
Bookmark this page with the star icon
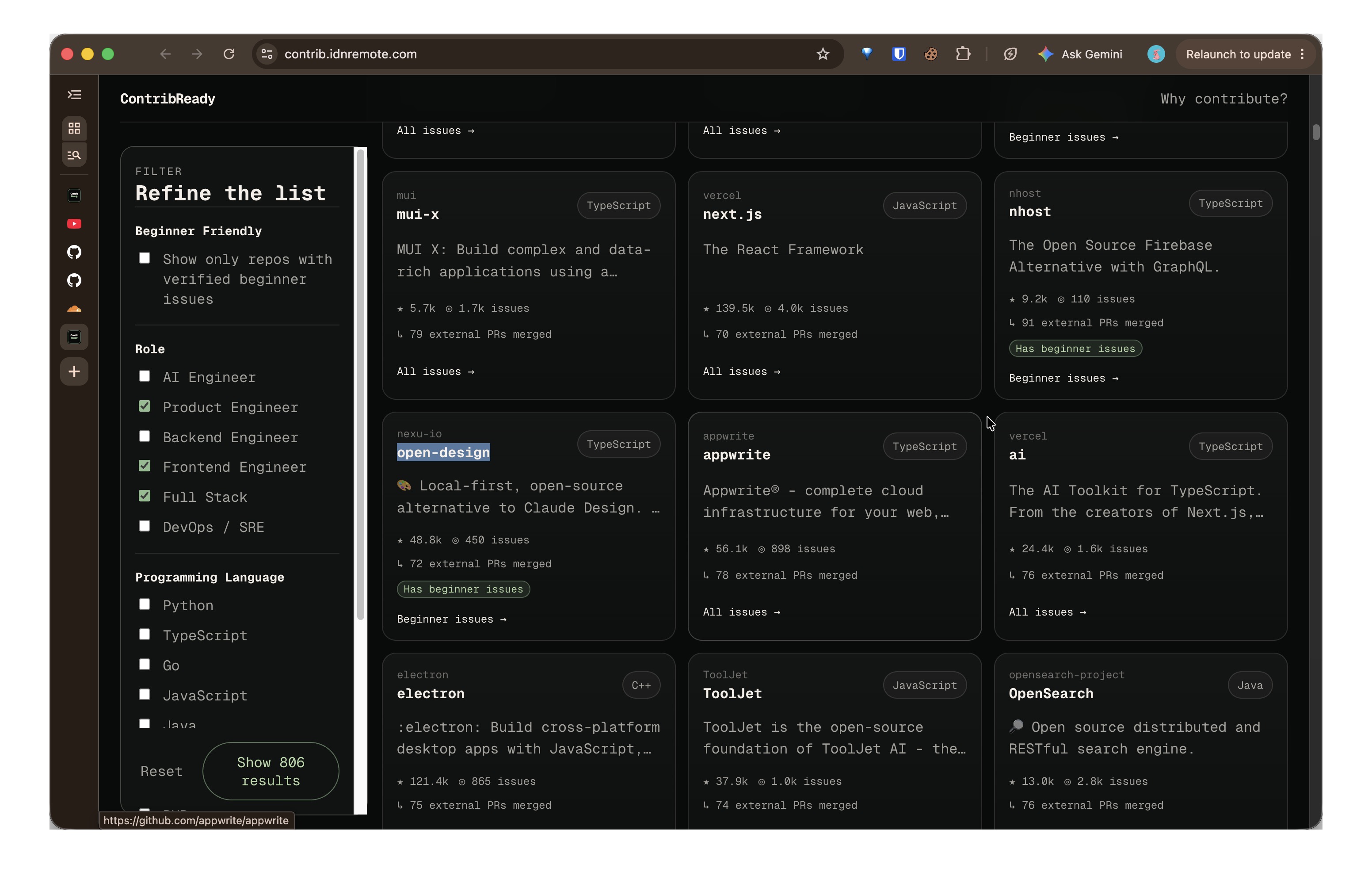tap(823, 54)
